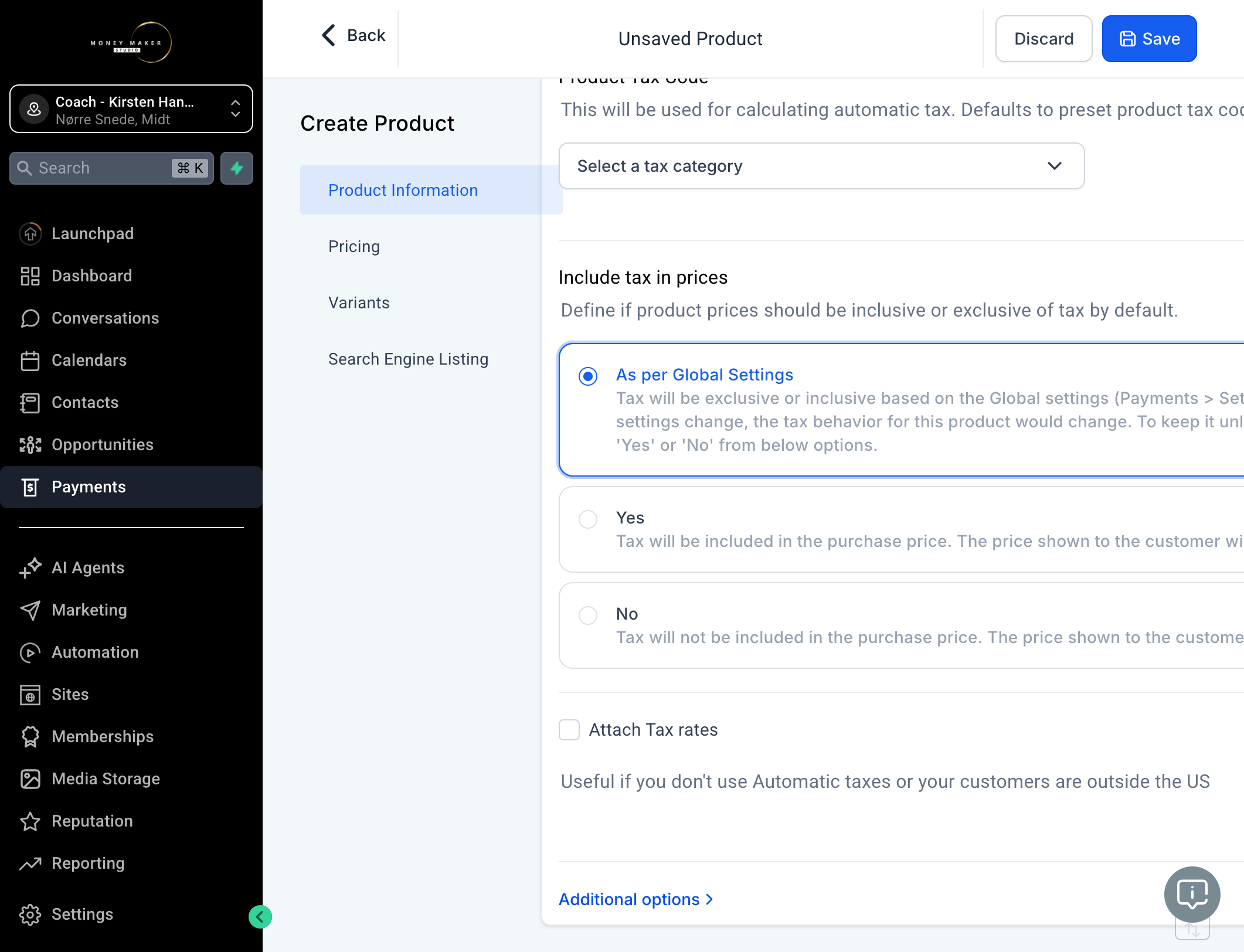Switch to Product Information section
The width and height of the screenshot is (1244, 952).
click(x=431, y=190)
